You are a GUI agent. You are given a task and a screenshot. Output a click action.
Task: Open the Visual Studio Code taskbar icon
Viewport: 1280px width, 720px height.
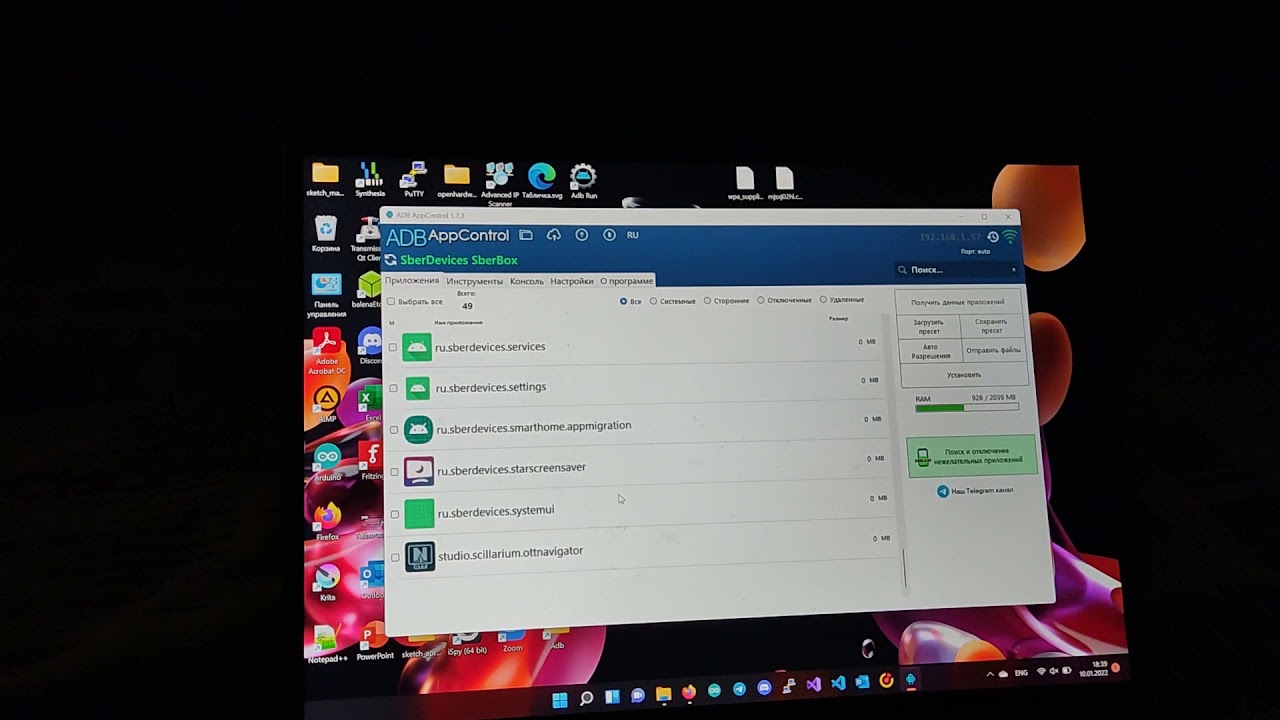tap(838, 683)
